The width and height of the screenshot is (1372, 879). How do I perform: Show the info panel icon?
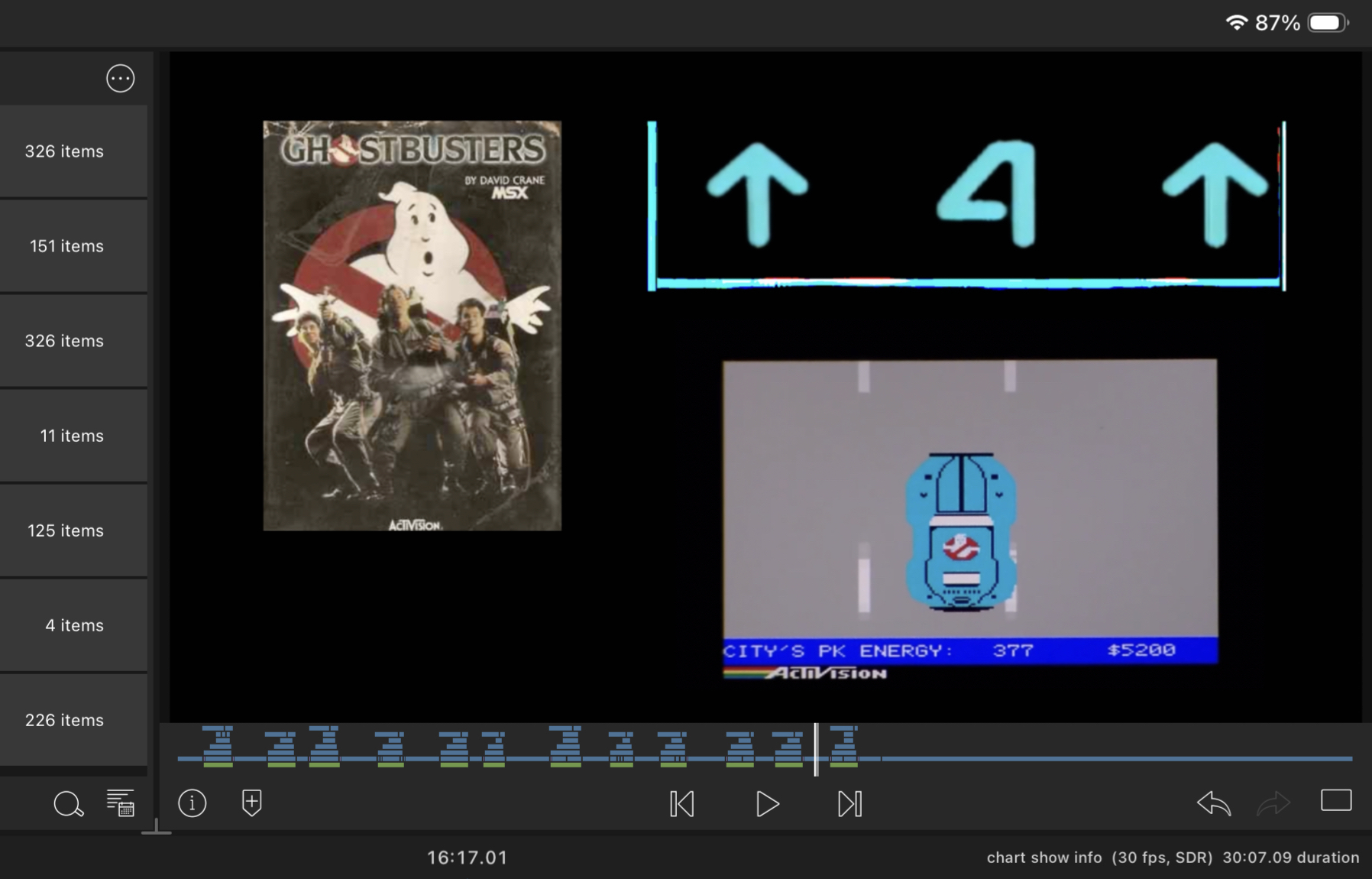coord(192,803)
